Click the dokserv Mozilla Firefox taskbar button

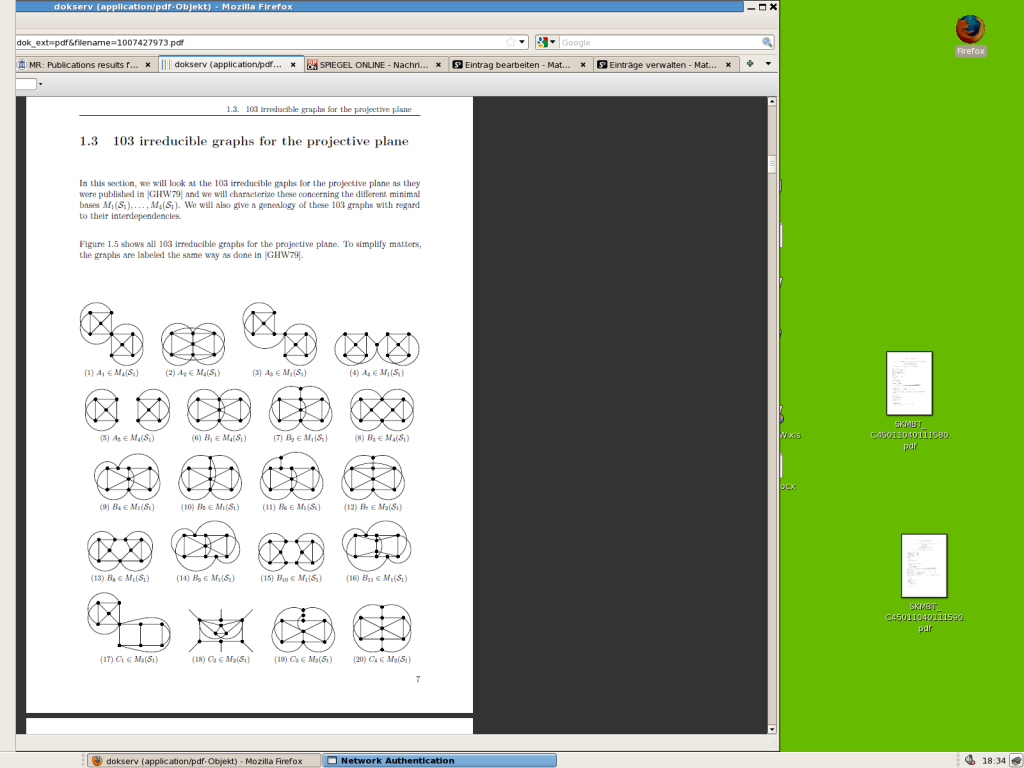click(x=203, y=760)
